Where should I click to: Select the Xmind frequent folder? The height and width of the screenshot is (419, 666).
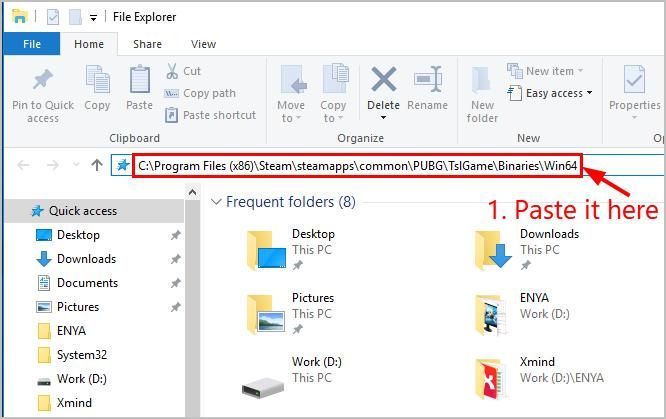tap(539, 377)
